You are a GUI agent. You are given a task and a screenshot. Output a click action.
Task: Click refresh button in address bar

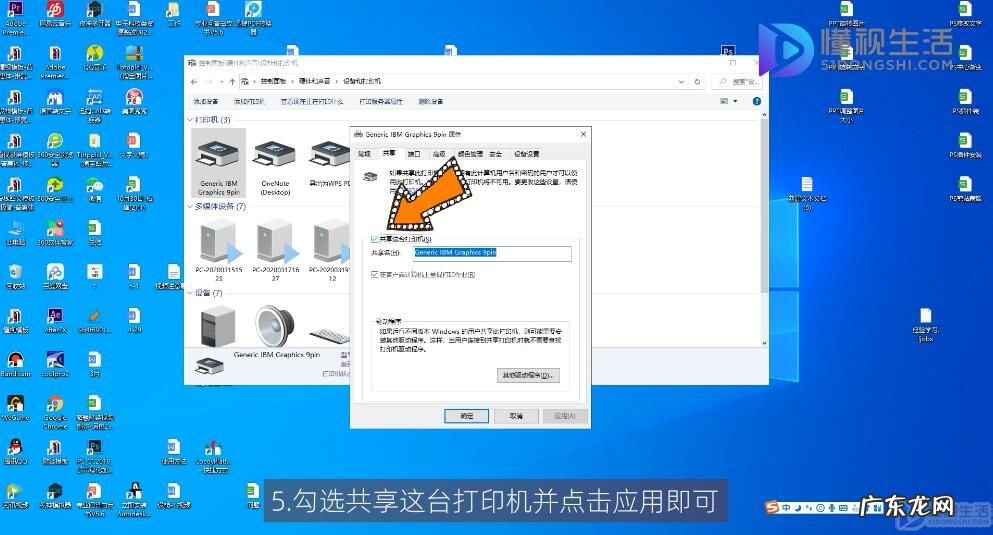(697, 82)
